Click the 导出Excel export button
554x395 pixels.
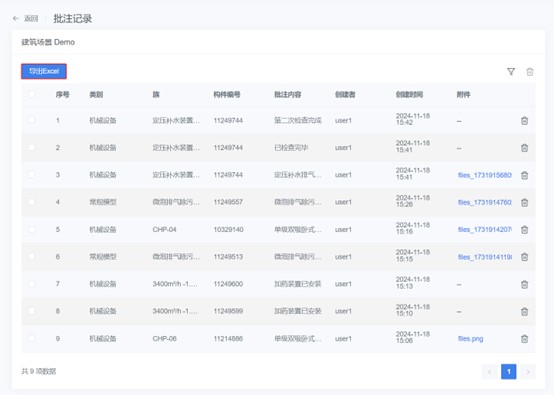[44, 71]
